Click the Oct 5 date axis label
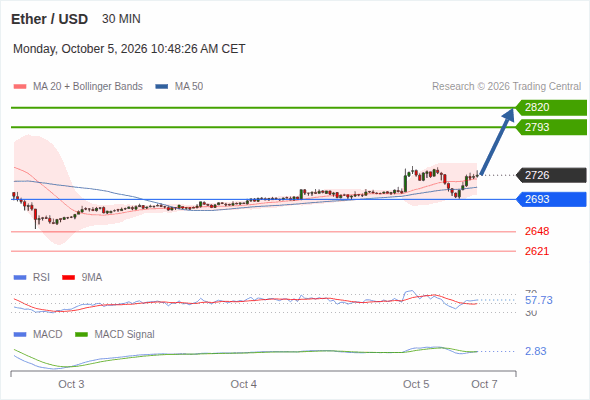 coord(416,384)
